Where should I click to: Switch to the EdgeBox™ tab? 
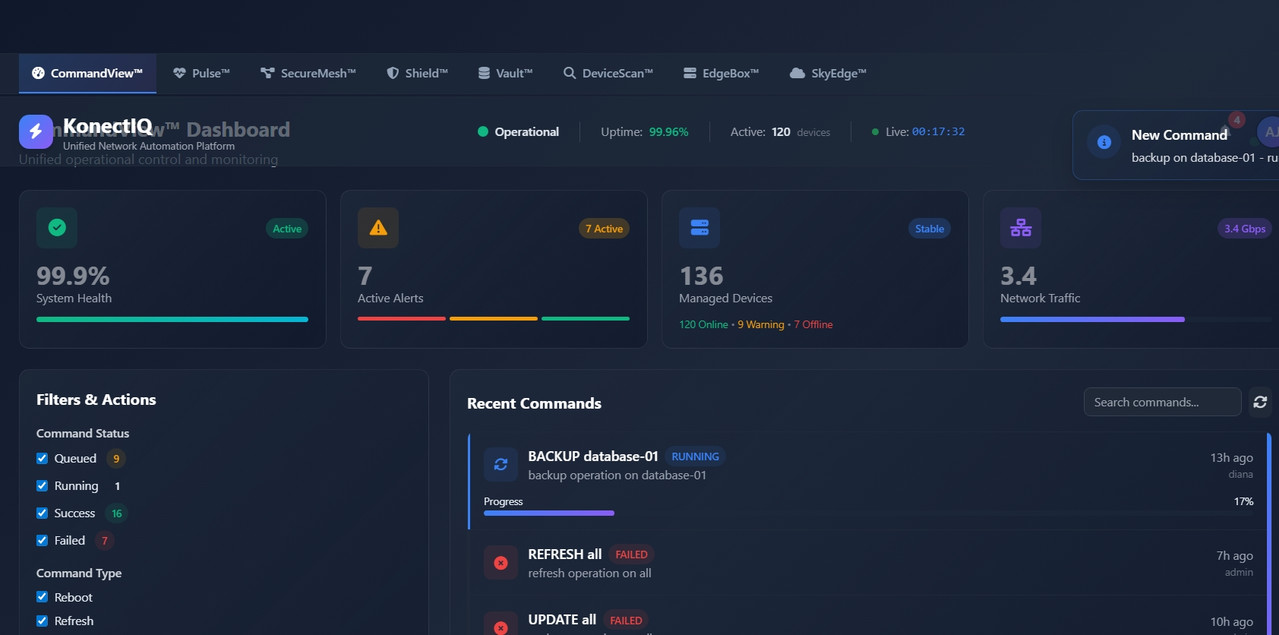click(x=721, y=73)
